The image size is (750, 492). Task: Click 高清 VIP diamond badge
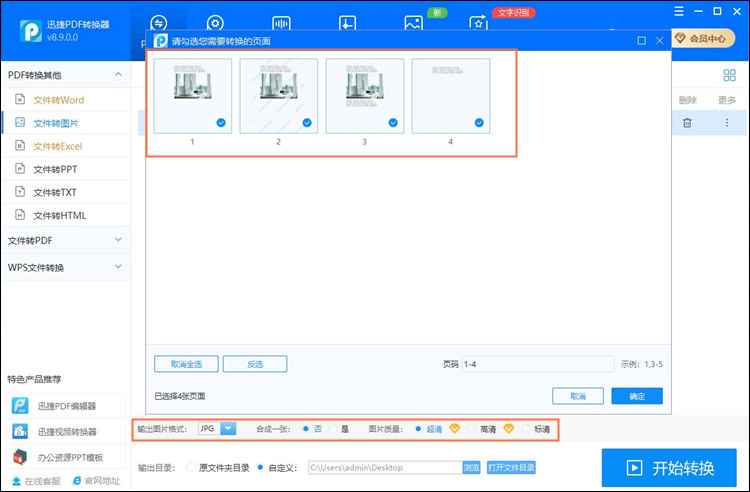509,428
